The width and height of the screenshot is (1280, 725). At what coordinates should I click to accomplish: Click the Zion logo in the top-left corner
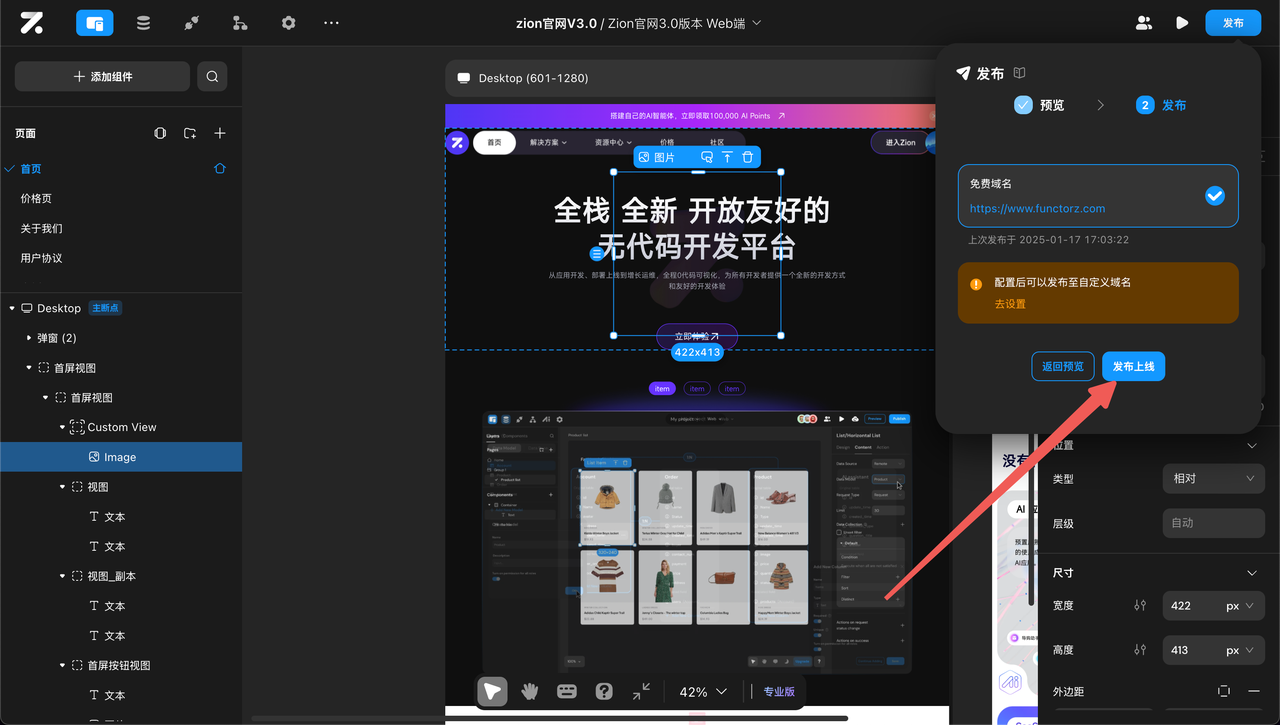point(32,23)
